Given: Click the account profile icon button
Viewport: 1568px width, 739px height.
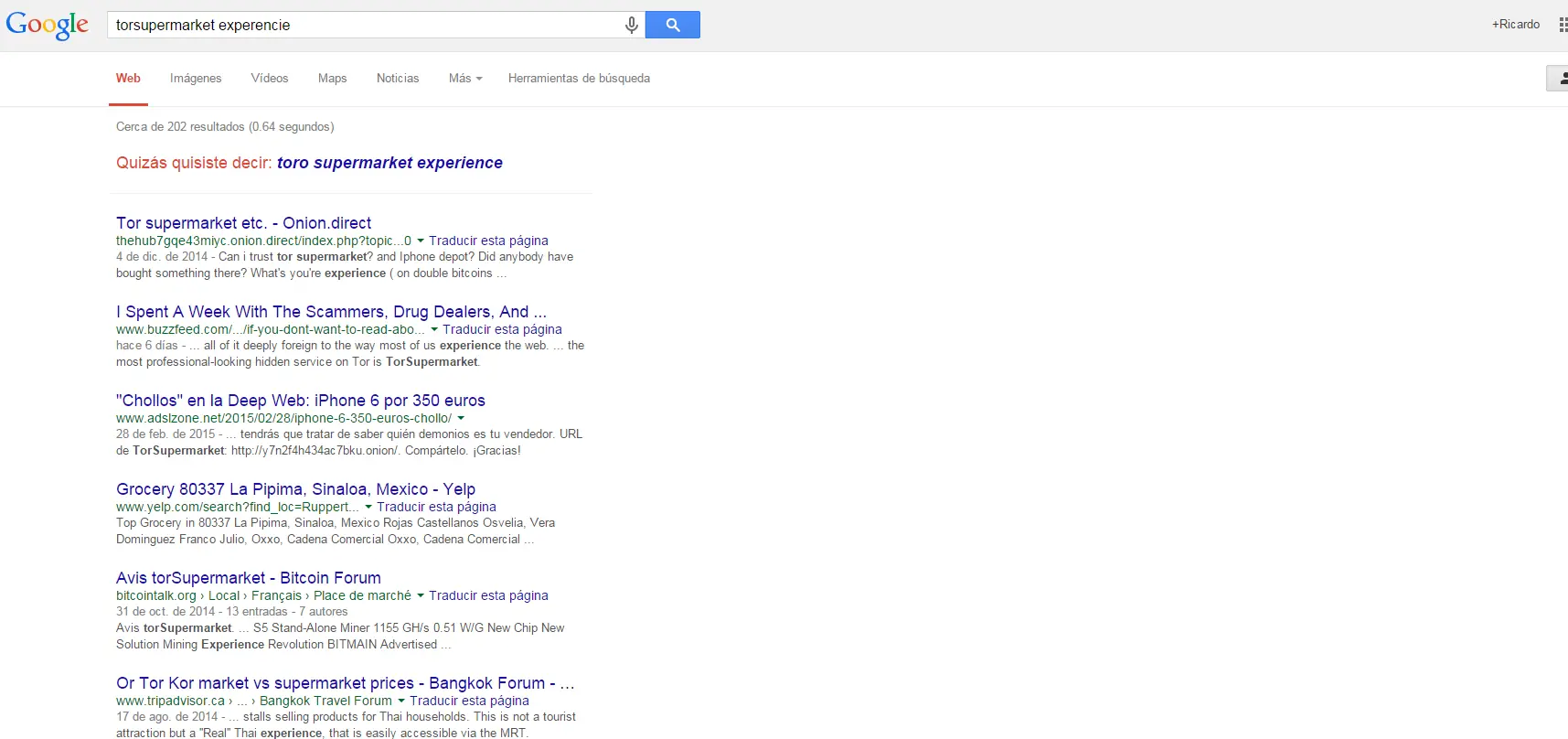Looking at the screenshot, I should click(x=1558, y=79).
